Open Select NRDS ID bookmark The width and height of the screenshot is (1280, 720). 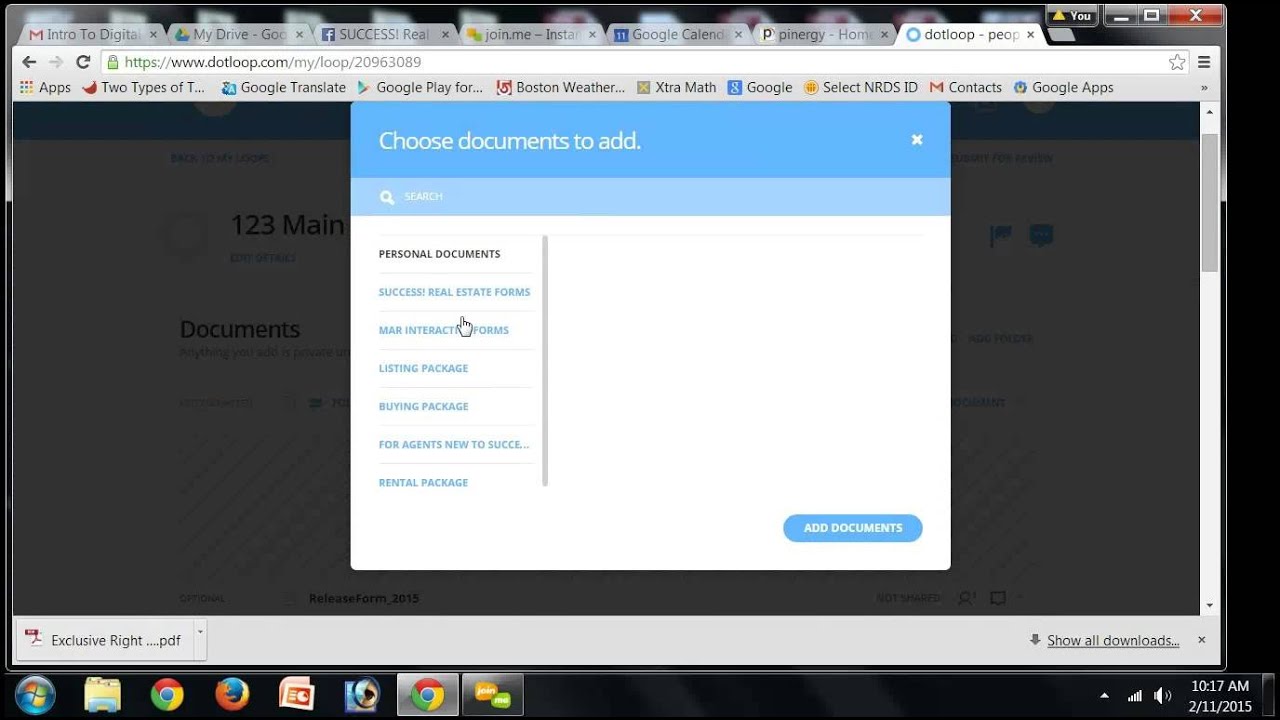(x=861, y=88)
